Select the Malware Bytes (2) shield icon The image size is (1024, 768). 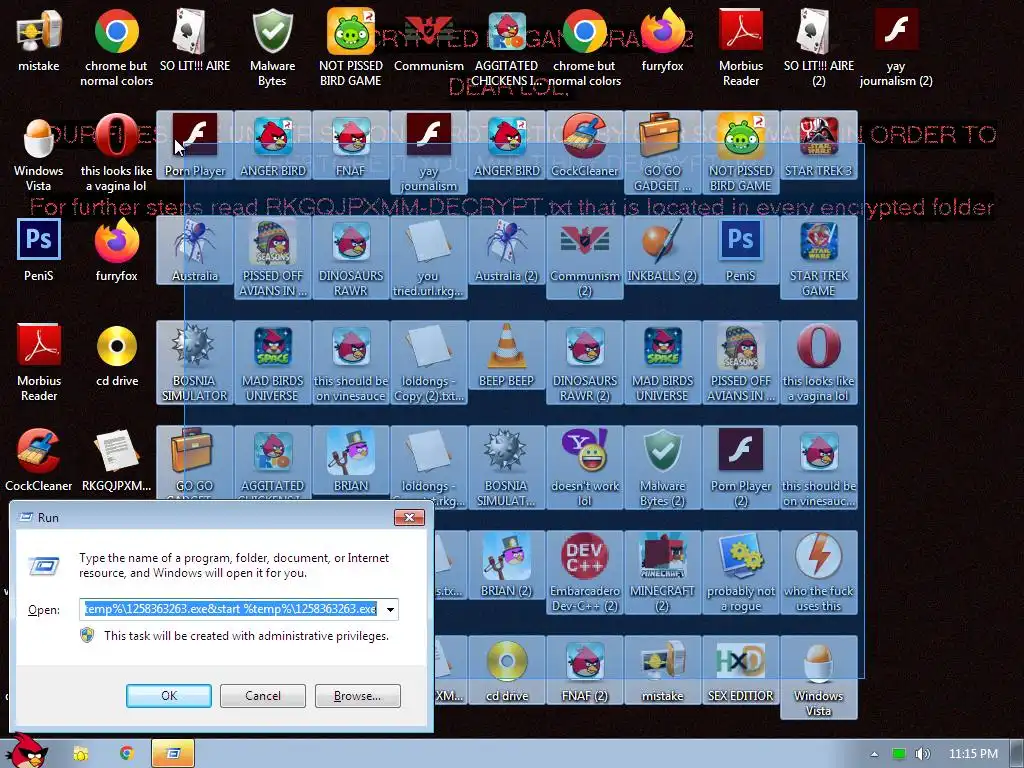pos(662,468)
